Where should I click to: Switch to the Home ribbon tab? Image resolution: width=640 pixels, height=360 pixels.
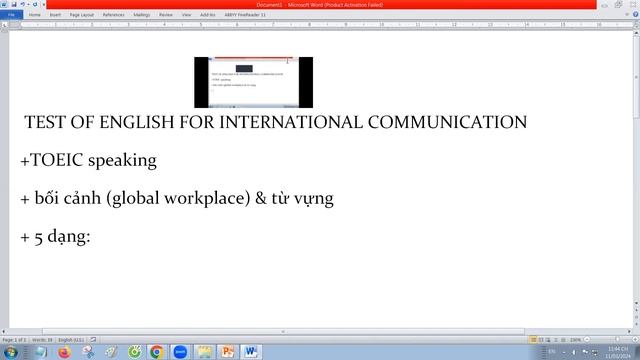point(35,15)
